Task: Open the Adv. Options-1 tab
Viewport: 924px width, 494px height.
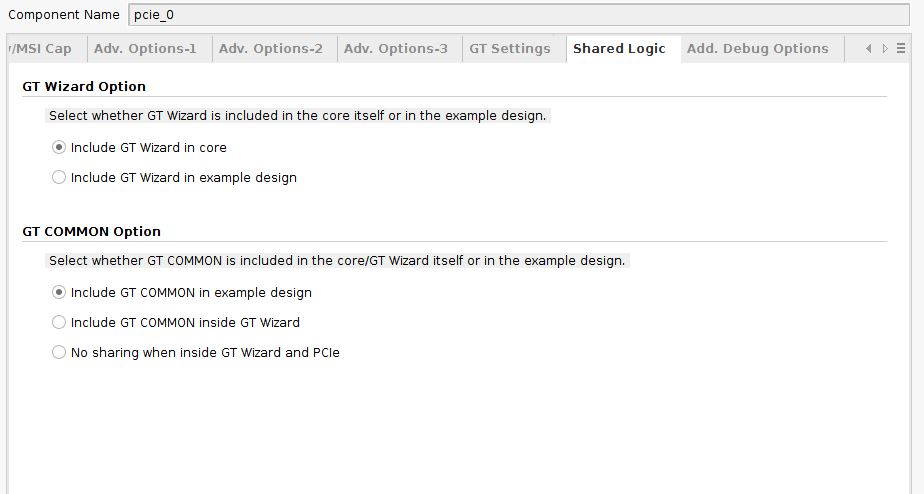Action: point(145,49)
